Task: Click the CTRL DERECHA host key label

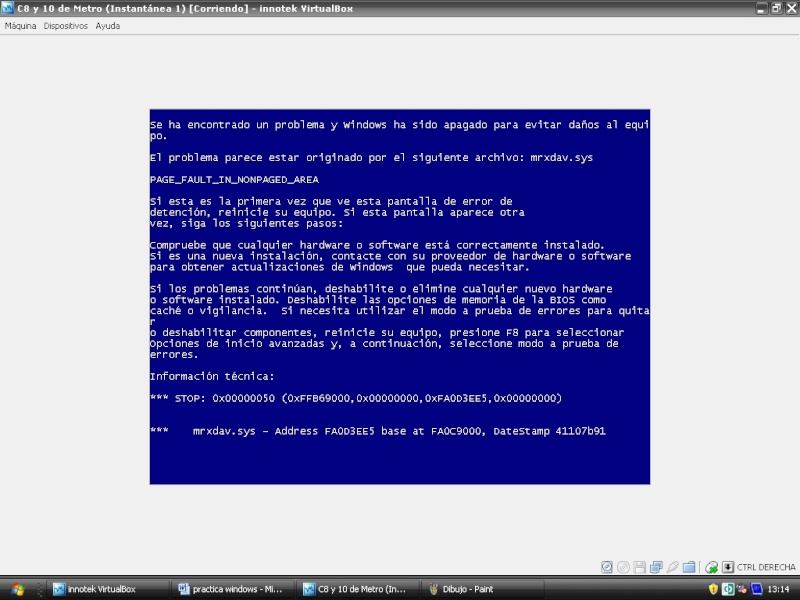Action: 766,567
